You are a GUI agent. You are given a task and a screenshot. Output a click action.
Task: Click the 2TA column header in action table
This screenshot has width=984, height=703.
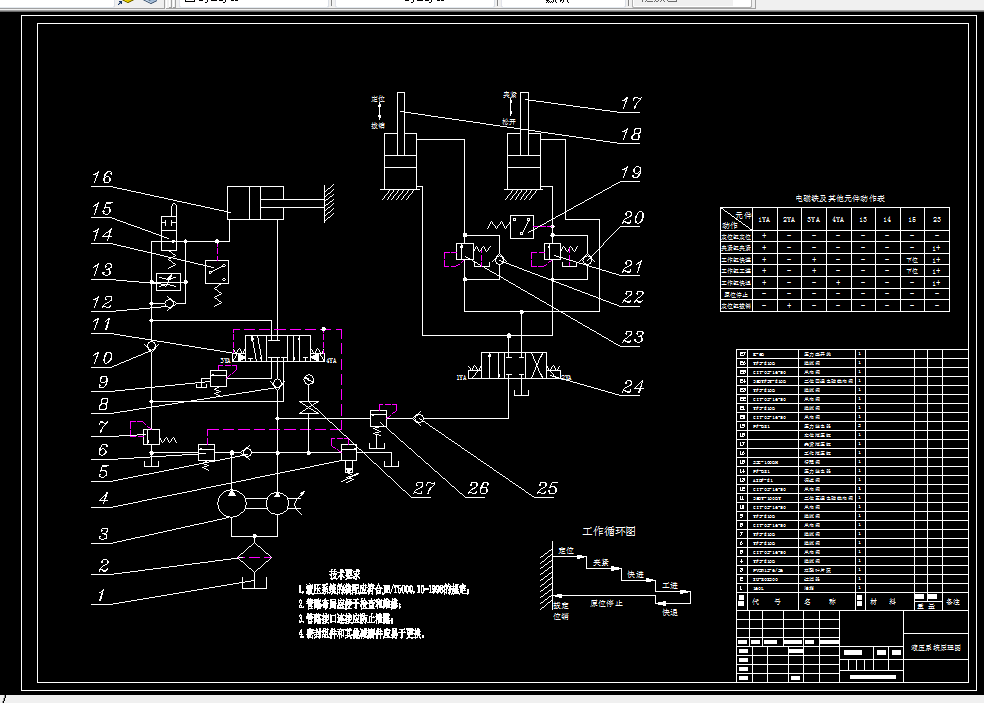(789, 220)
